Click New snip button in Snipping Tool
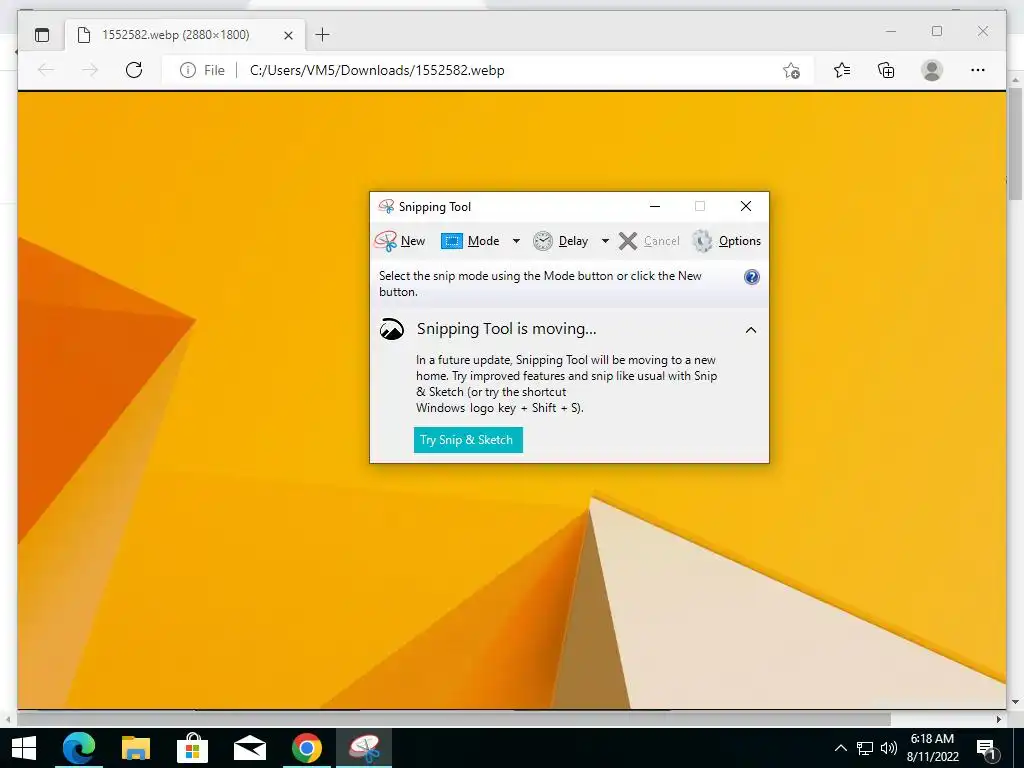 pos(400,241)
